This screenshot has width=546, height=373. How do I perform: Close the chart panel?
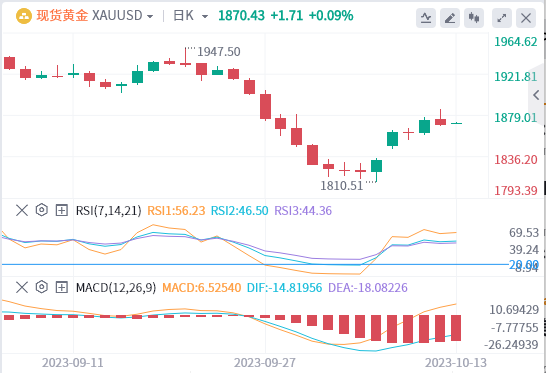coord(526,18)
